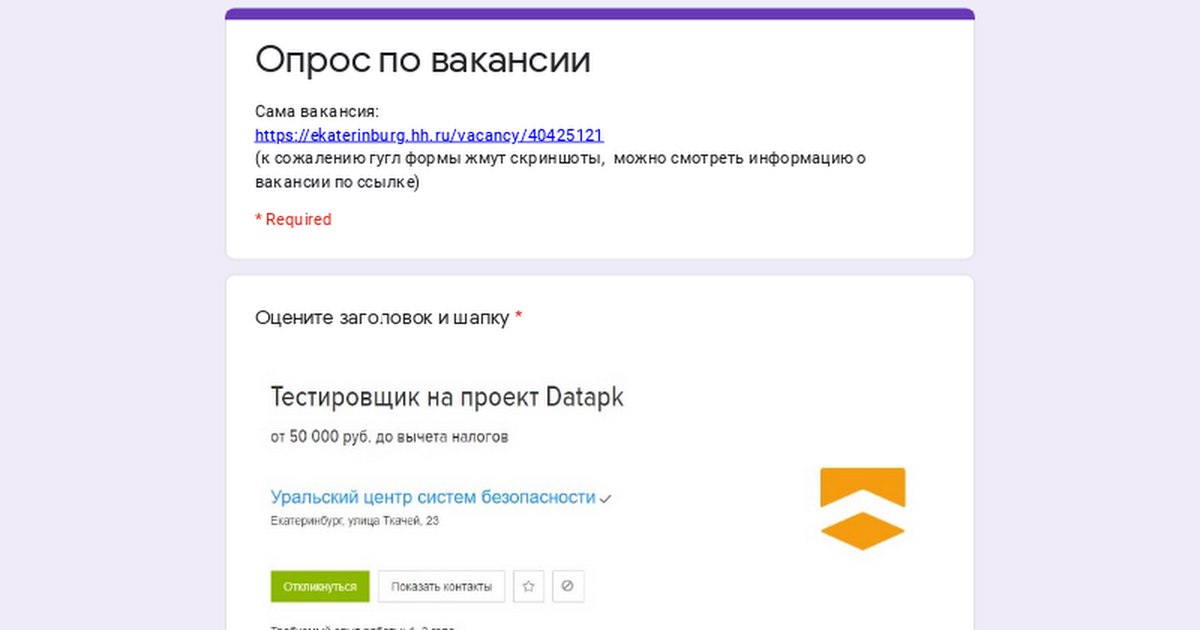Click the Показать контакты button
The image size is (1200, 630).
click(x=441, y=587)
